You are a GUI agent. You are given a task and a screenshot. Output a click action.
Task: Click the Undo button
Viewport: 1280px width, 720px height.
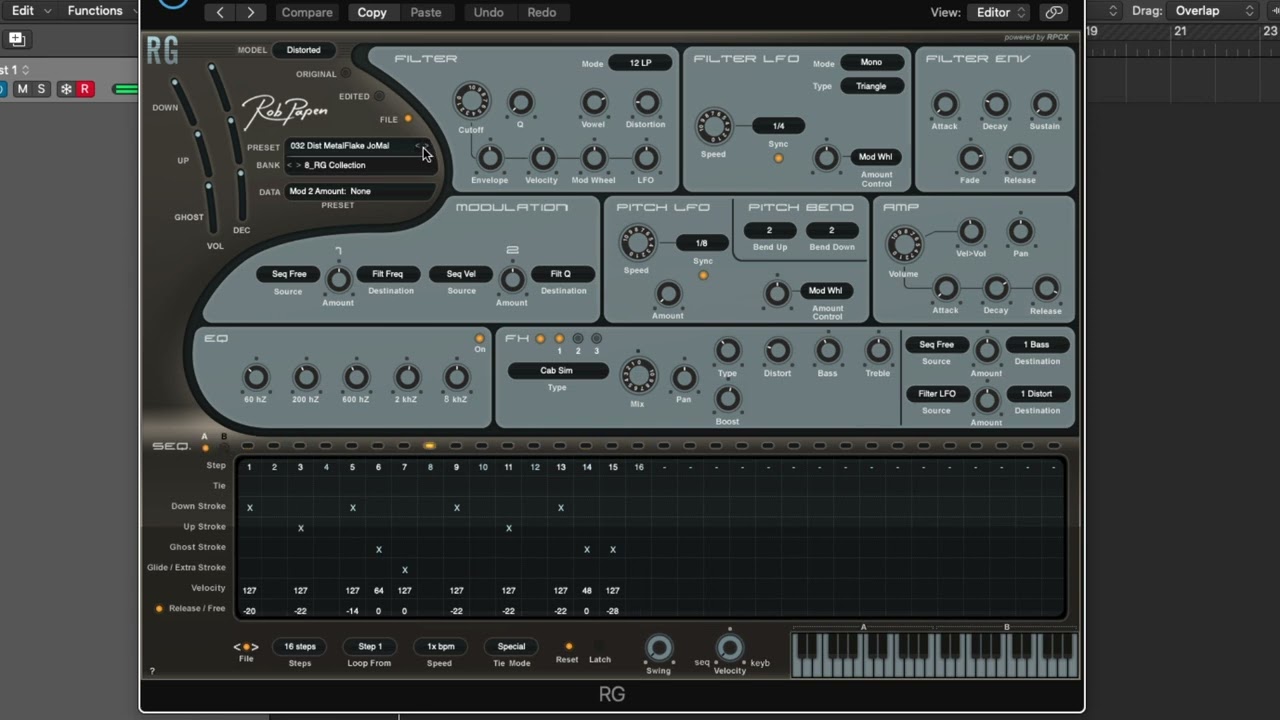tap(488, 12)
